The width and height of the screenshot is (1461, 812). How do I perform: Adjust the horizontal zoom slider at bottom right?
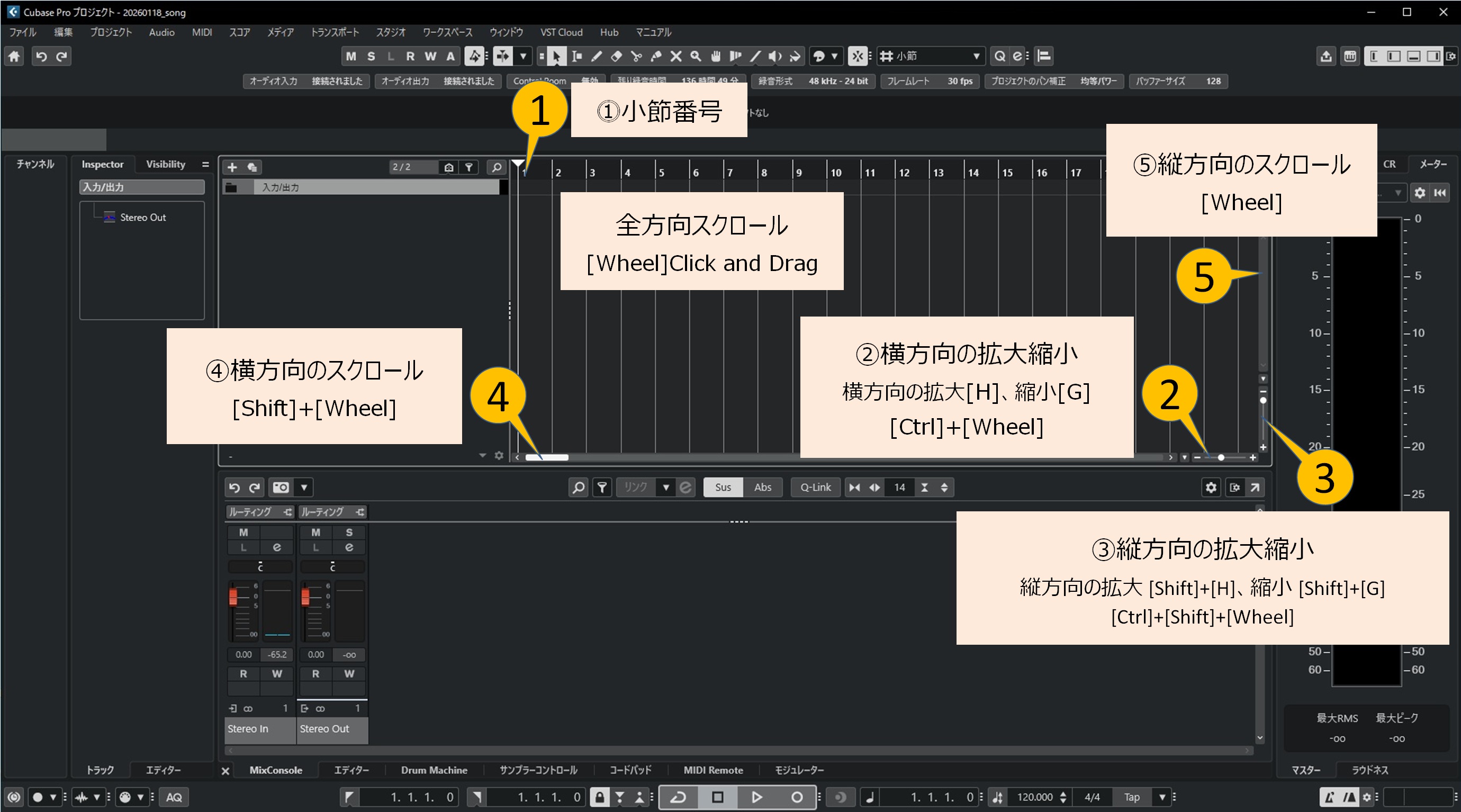point(1222,457)
